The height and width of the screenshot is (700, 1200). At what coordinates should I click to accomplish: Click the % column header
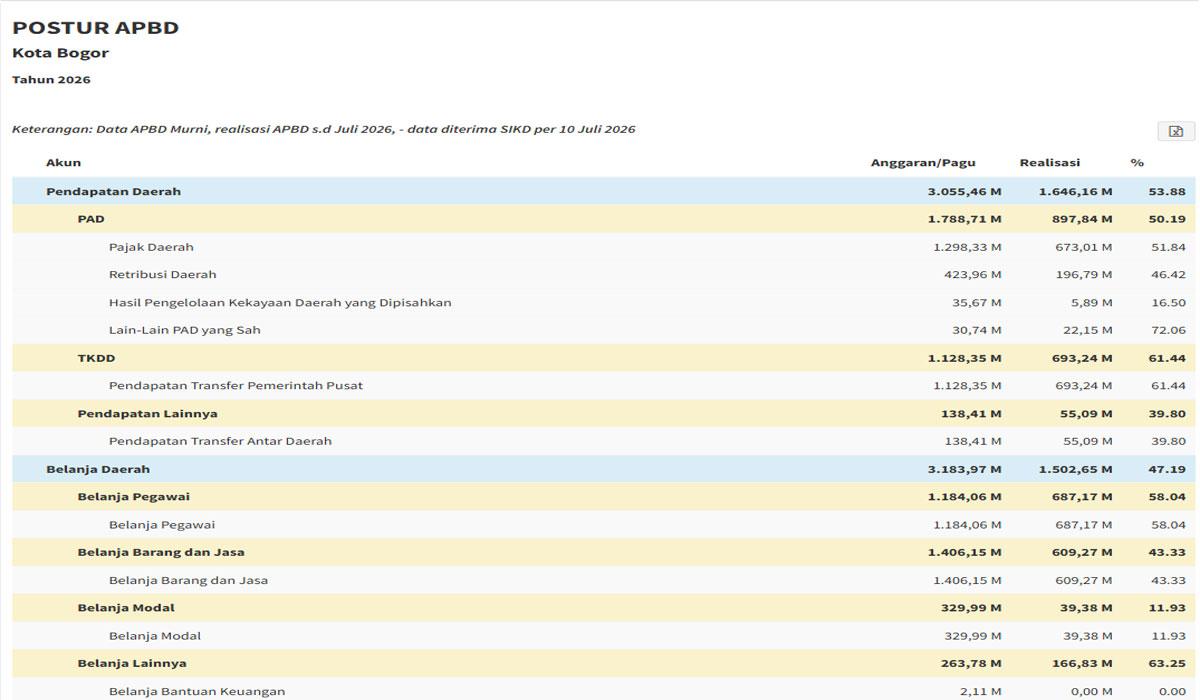(x=1137, y=162)
